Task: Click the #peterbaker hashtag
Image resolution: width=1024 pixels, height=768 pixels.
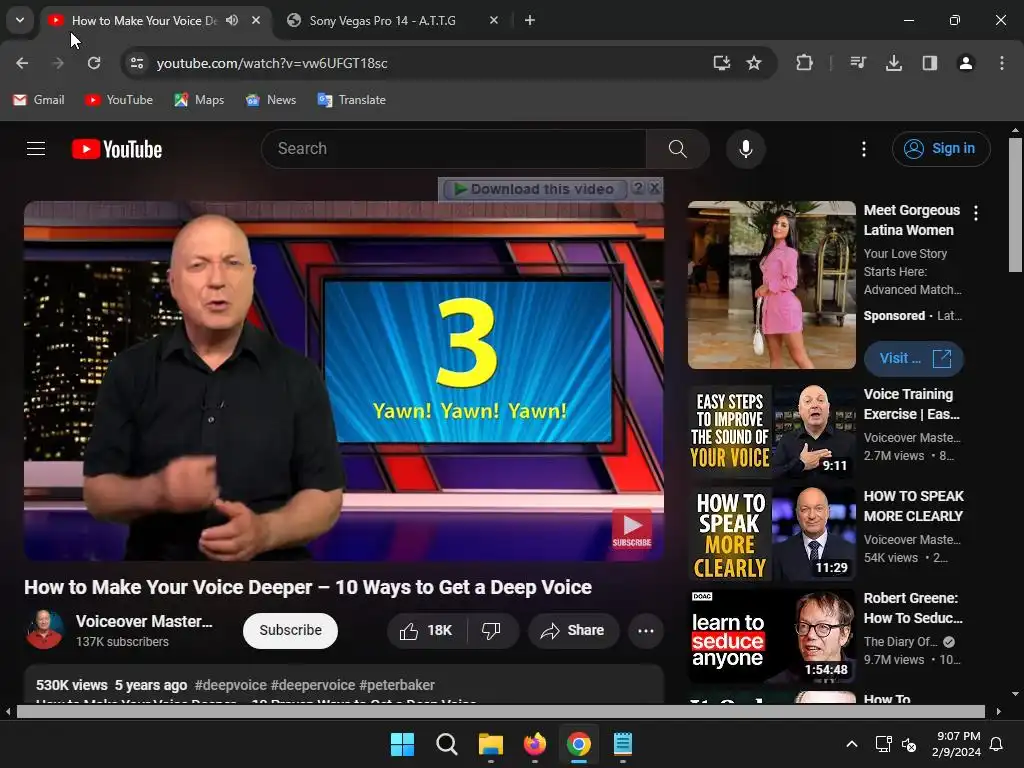Action: point(396,685)
